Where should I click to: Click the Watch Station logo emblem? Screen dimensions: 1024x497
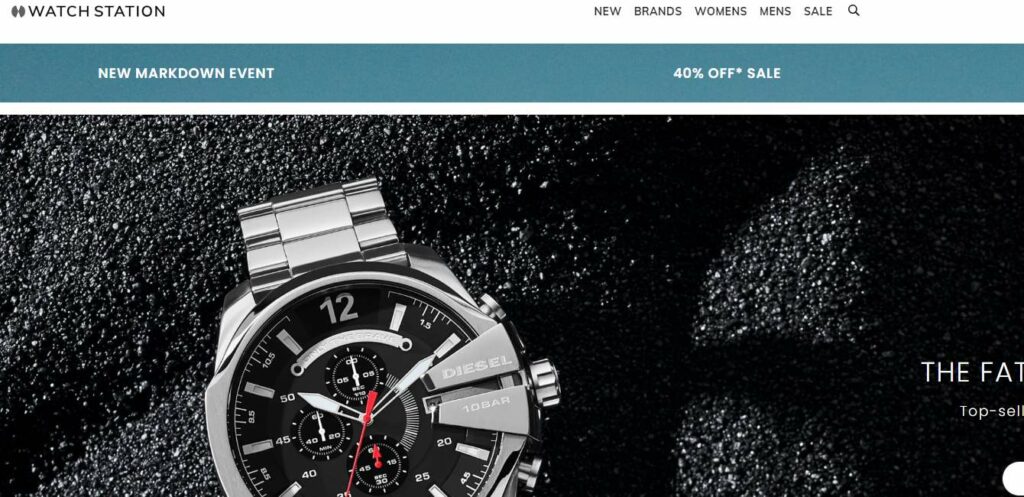tap(18, 11)
